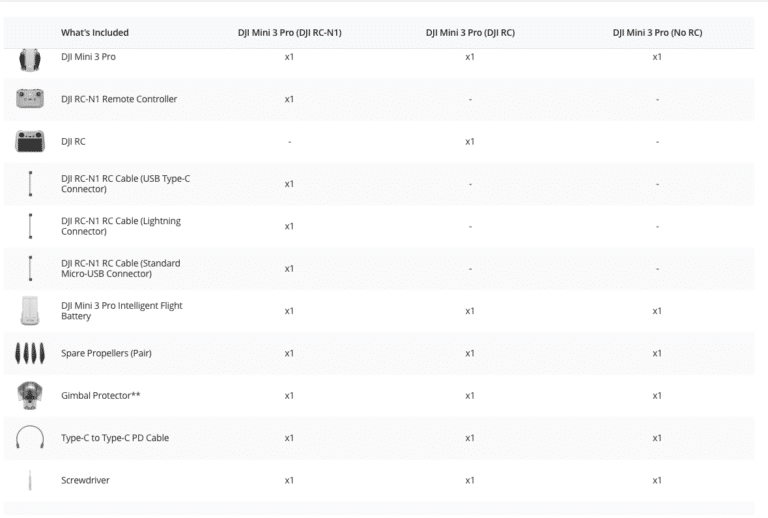Click the DJI Mini 3 Pro drone icon
Screen dimensions: 768x518
(x=30, y=59)
